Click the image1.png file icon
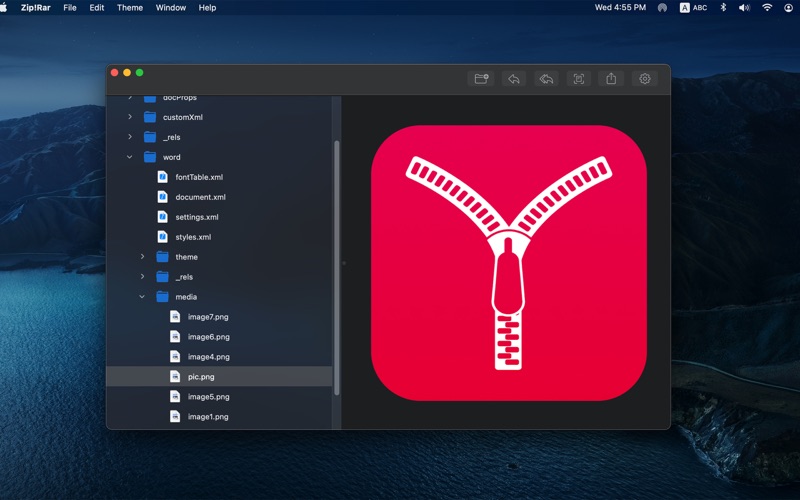The image size is (800, 500). click(175, 416)
